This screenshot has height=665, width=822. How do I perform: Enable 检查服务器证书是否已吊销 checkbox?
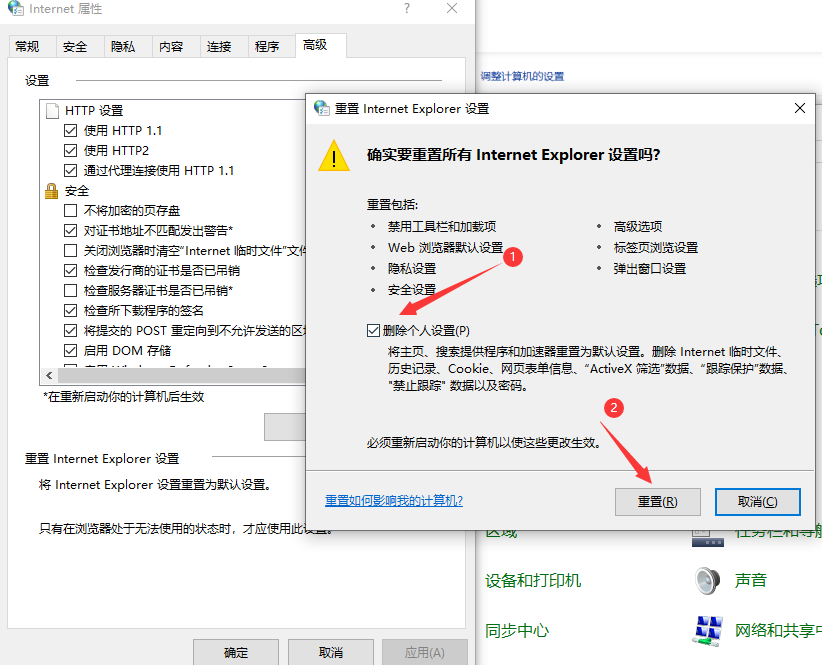coord(70,290)
